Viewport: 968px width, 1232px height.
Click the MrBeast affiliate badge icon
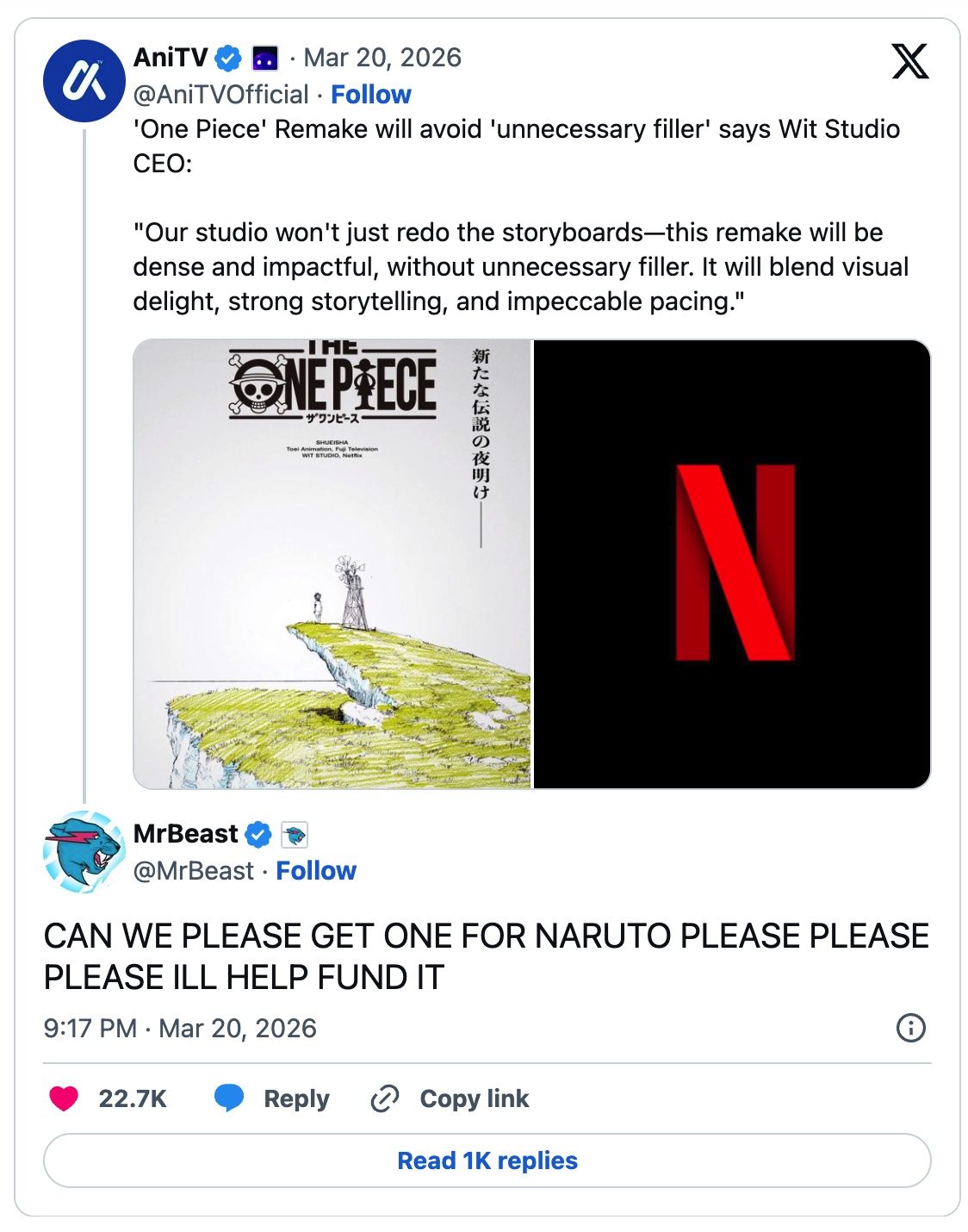[295, 834]
